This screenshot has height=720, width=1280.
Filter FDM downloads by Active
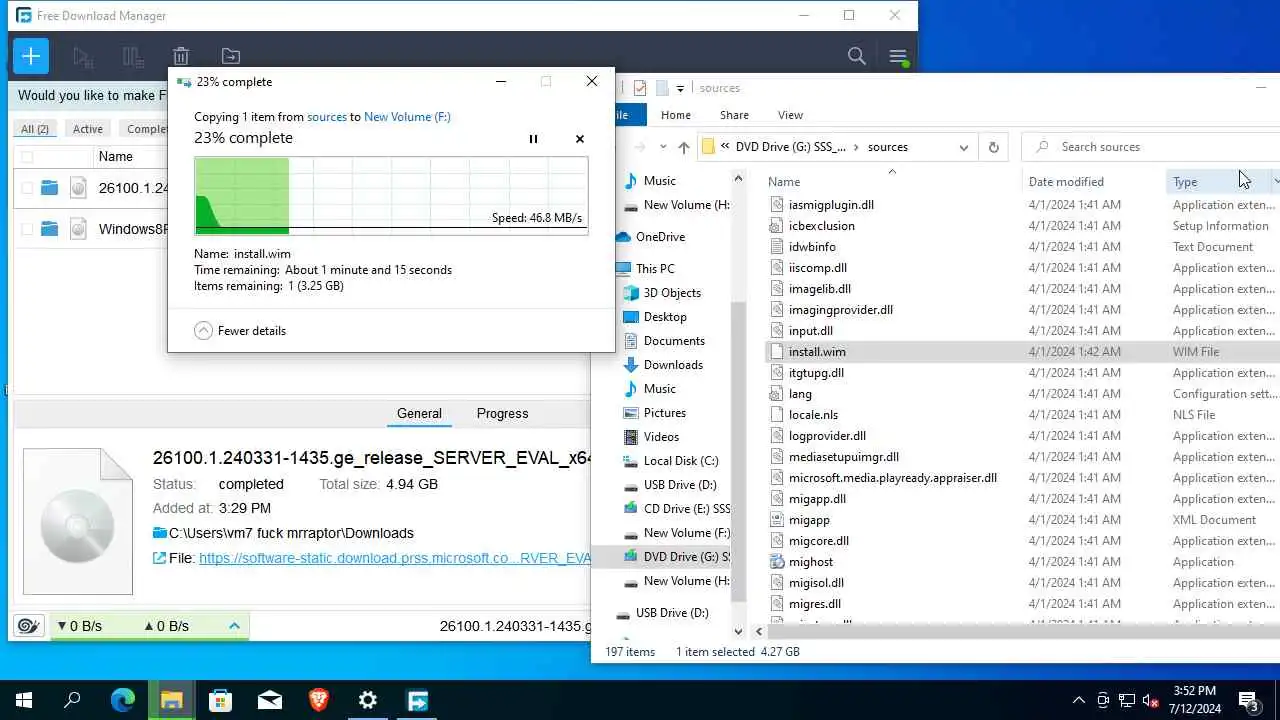click(87, 129)
